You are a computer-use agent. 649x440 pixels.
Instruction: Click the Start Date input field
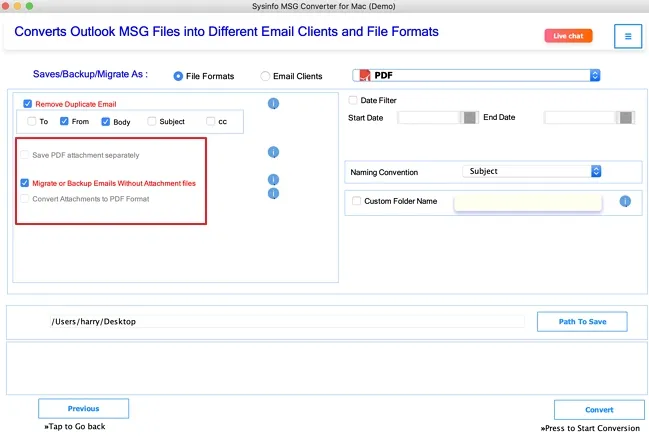[x=429, y=118]
